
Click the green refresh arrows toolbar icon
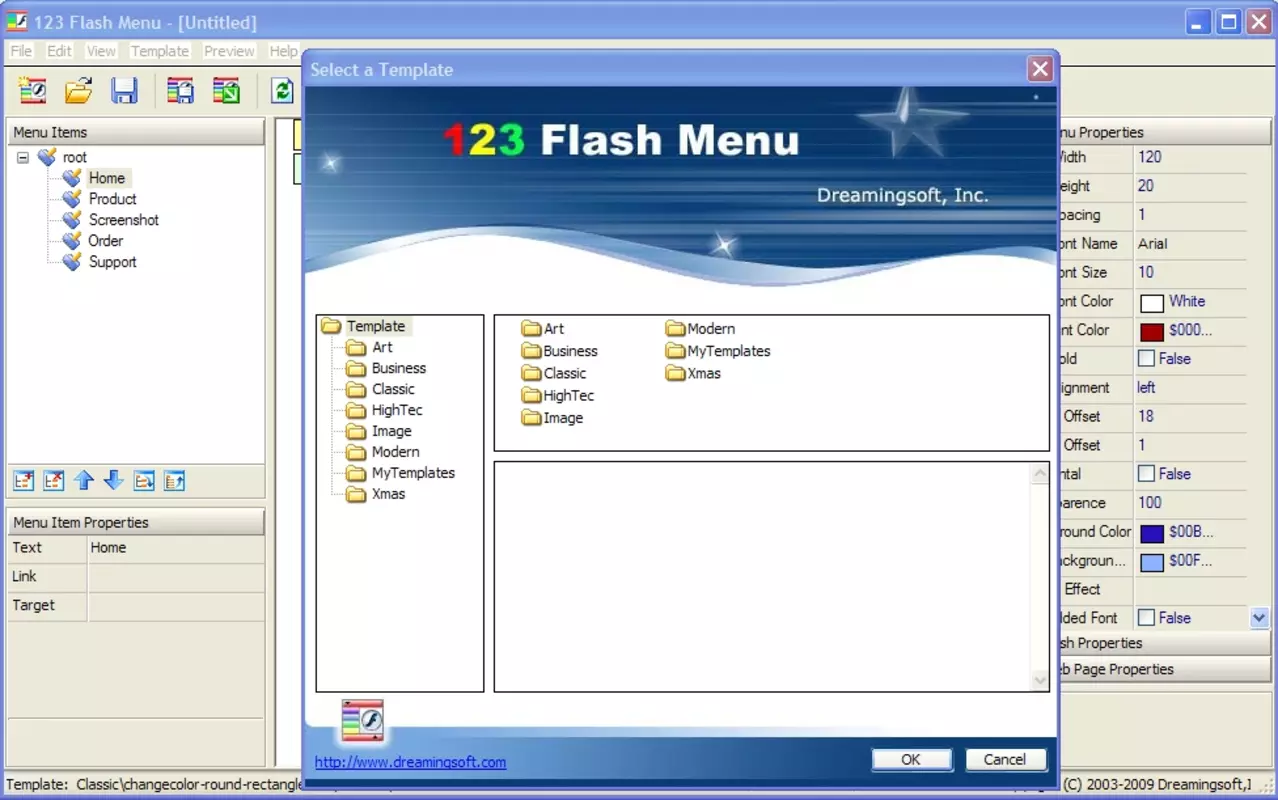coord(283,91)
